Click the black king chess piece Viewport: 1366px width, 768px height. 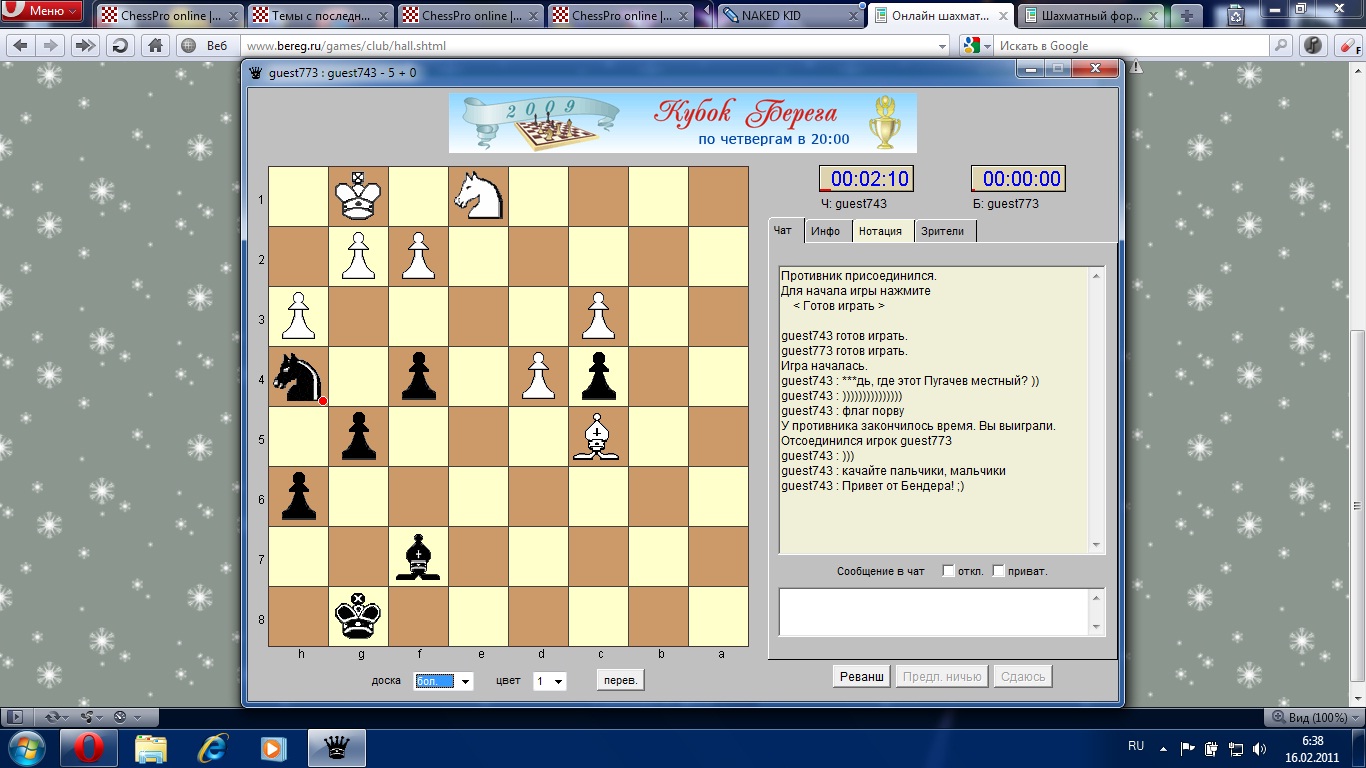click(x=358, y=616)
